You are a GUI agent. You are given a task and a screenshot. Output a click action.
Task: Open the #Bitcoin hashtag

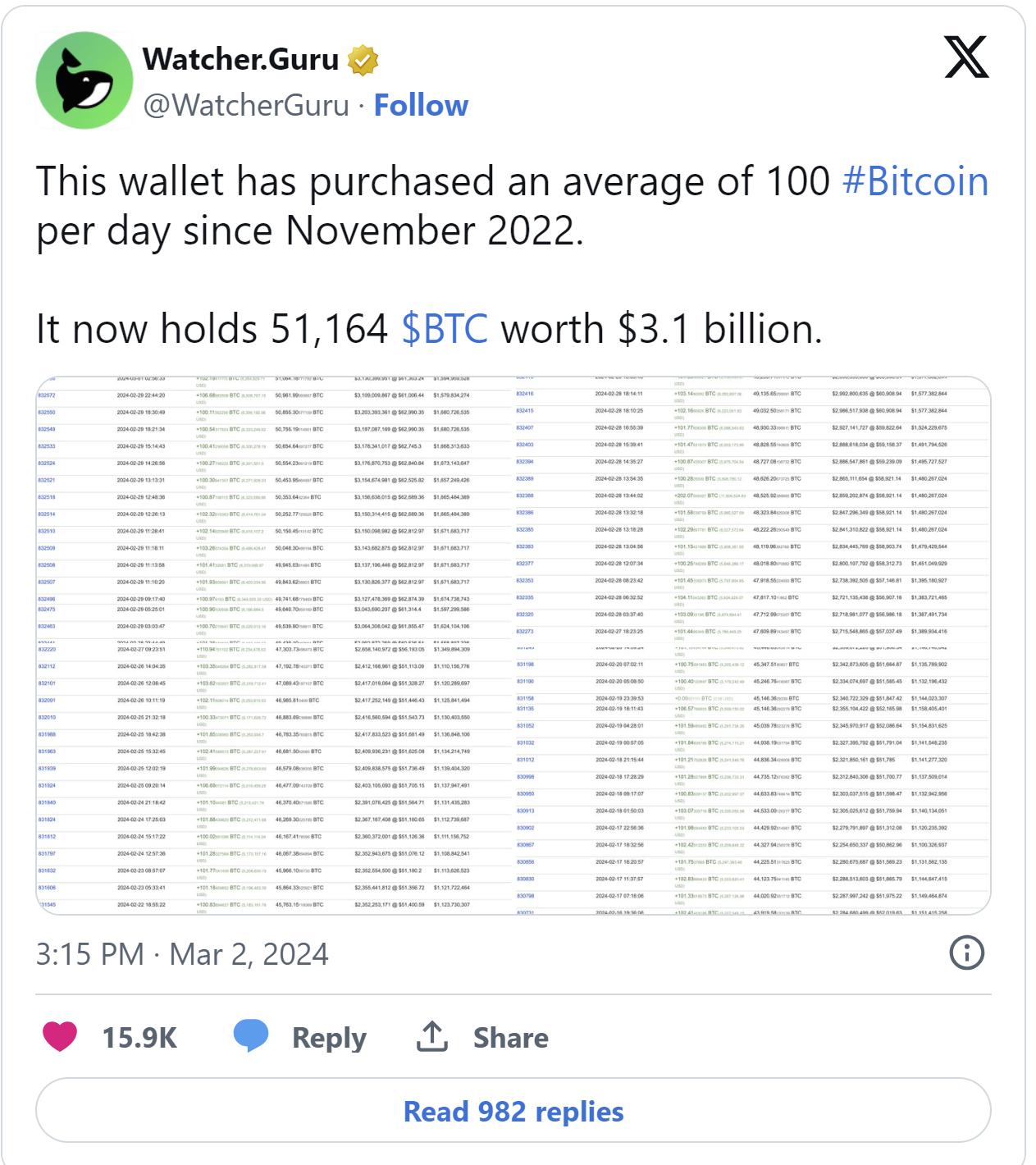tap(915, 181)
